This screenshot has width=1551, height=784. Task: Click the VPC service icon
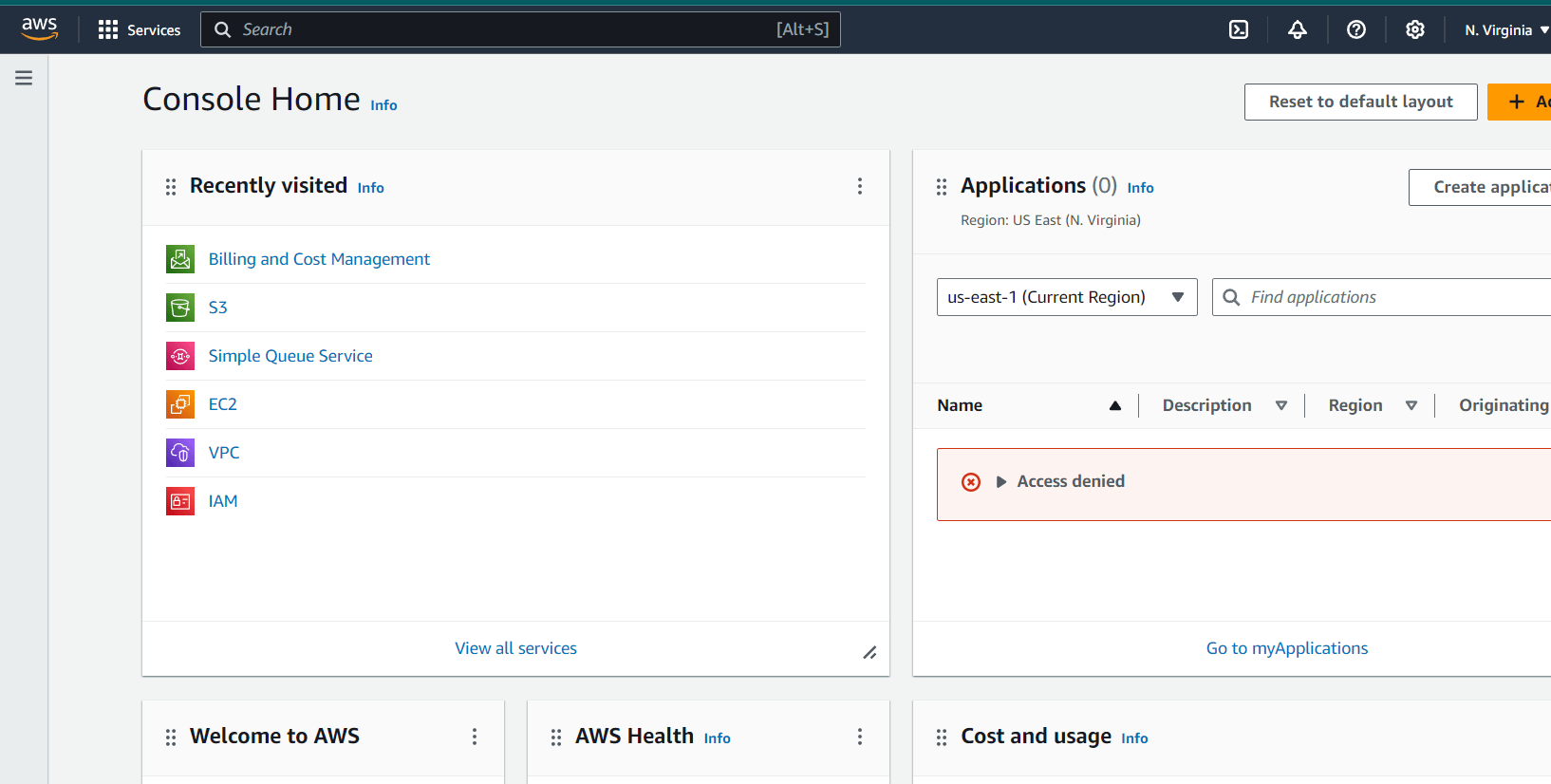click(x=180, y=453)
